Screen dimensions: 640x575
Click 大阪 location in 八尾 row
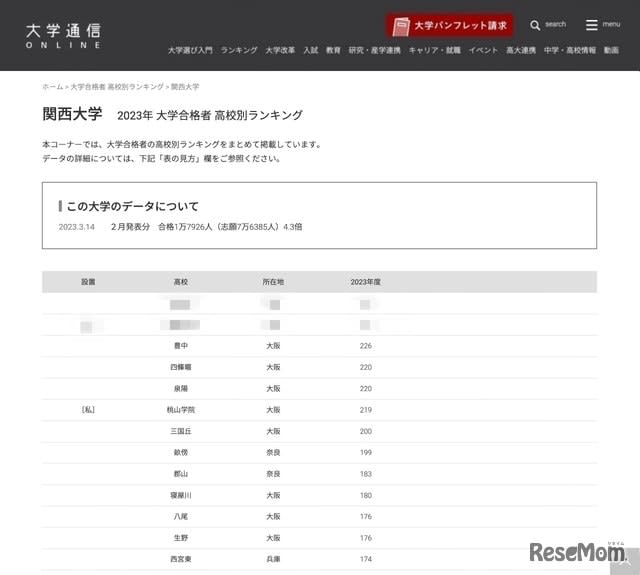pyautogui.click(x=273, y=517)
